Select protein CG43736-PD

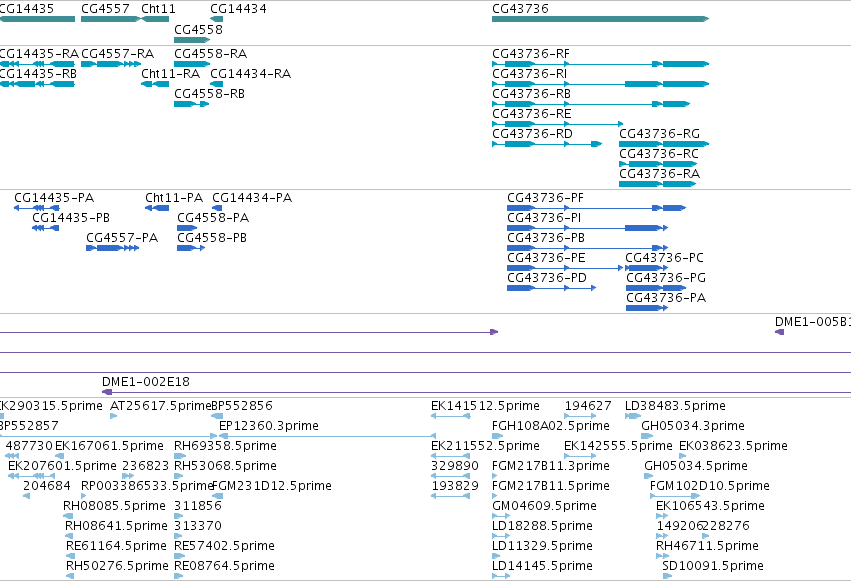(551, 288)
